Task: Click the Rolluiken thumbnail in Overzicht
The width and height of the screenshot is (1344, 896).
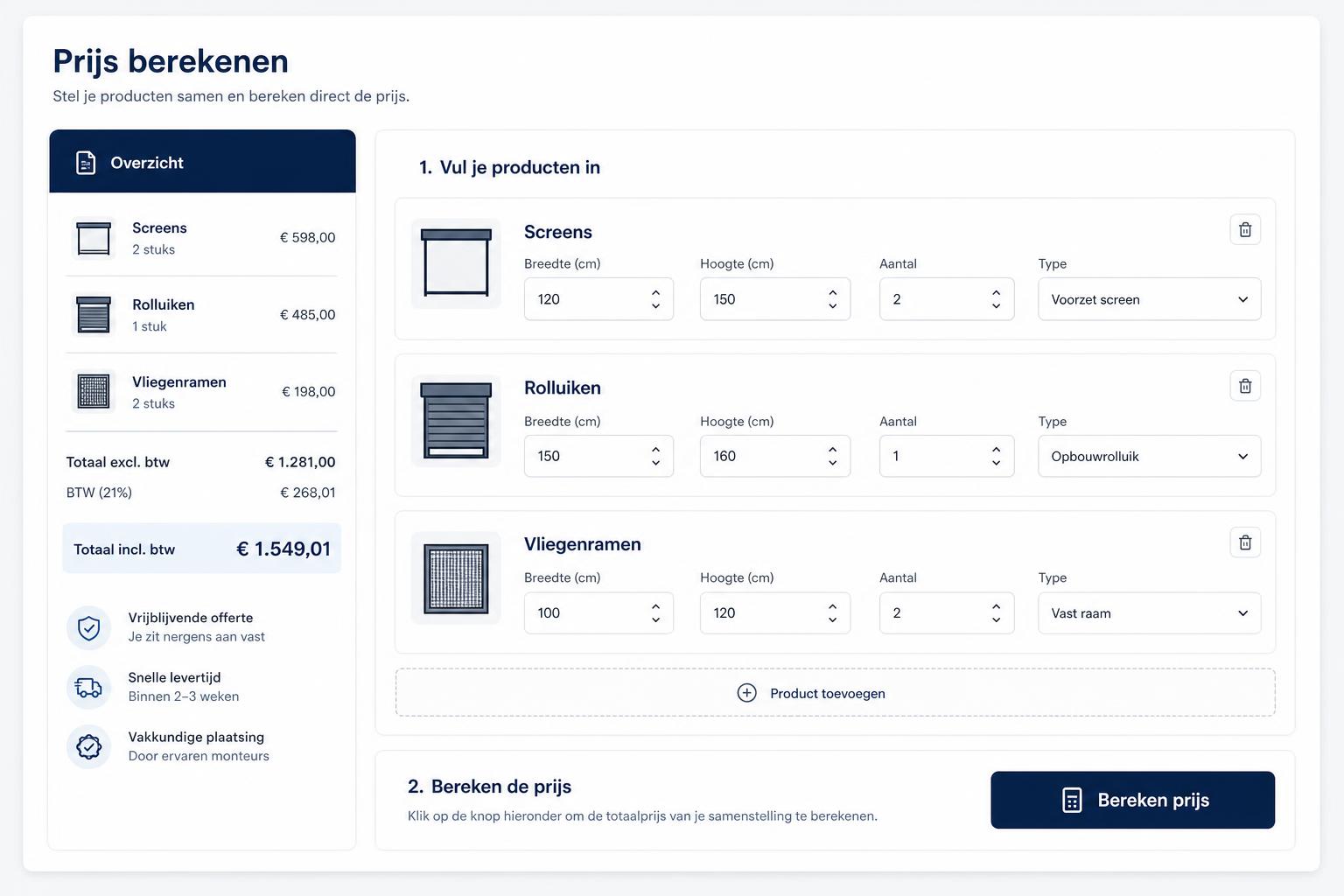Action: click(94, 315)
